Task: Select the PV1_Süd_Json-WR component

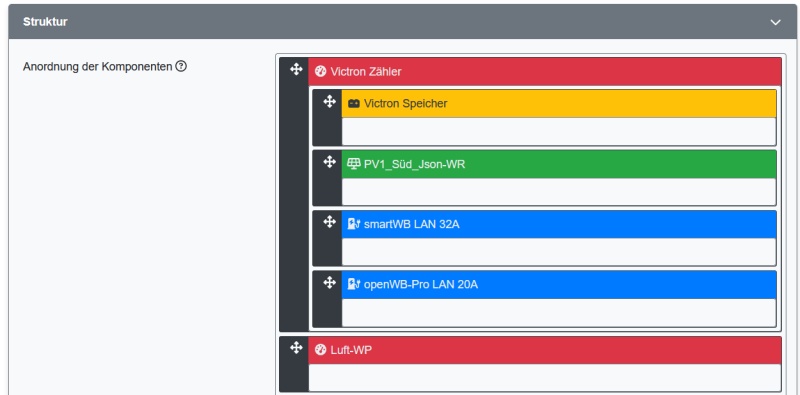Action: [559, 164]
